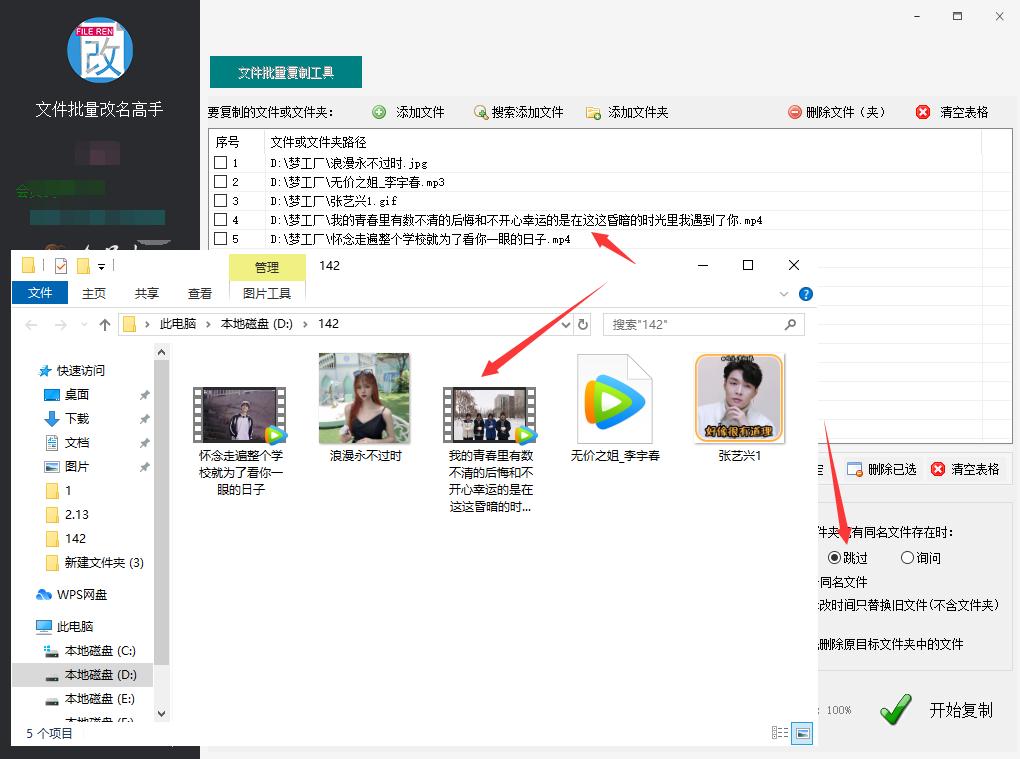Click the 文件批量复制工具 button

[x=284, y=72]
